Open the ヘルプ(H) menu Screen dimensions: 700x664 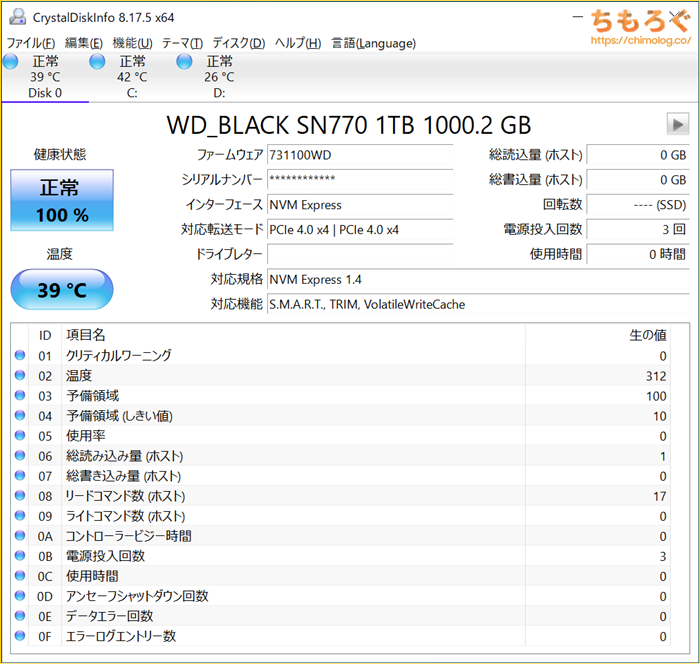pyautogui.click(x=298, y=43)
